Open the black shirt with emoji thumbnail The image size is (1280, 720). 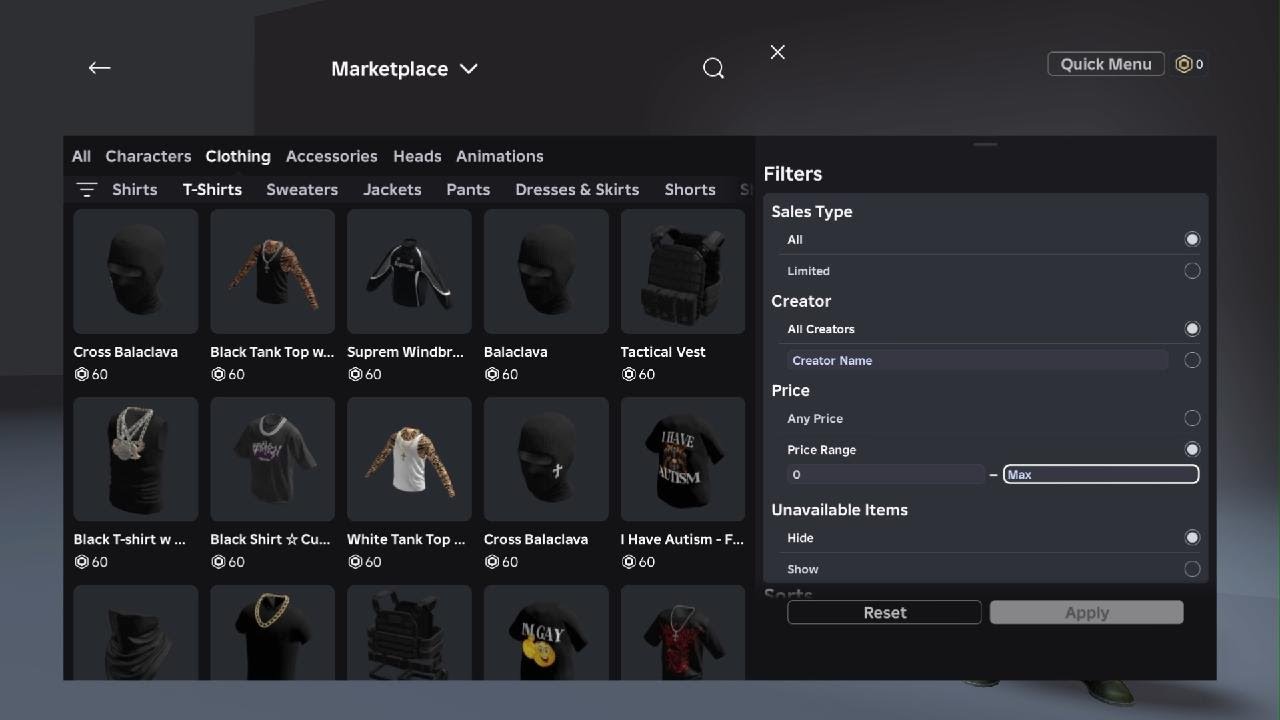(x=546, y=632)
